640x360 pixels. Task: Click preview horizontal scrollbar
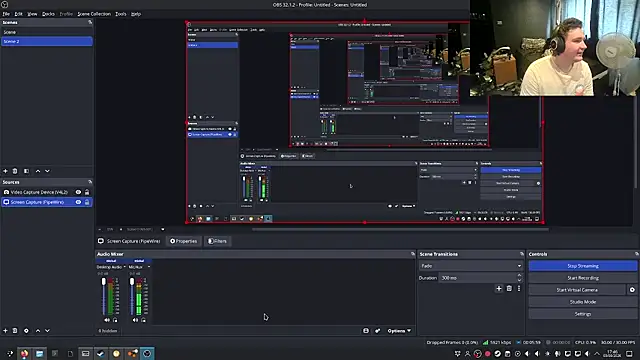coord(400,229)
